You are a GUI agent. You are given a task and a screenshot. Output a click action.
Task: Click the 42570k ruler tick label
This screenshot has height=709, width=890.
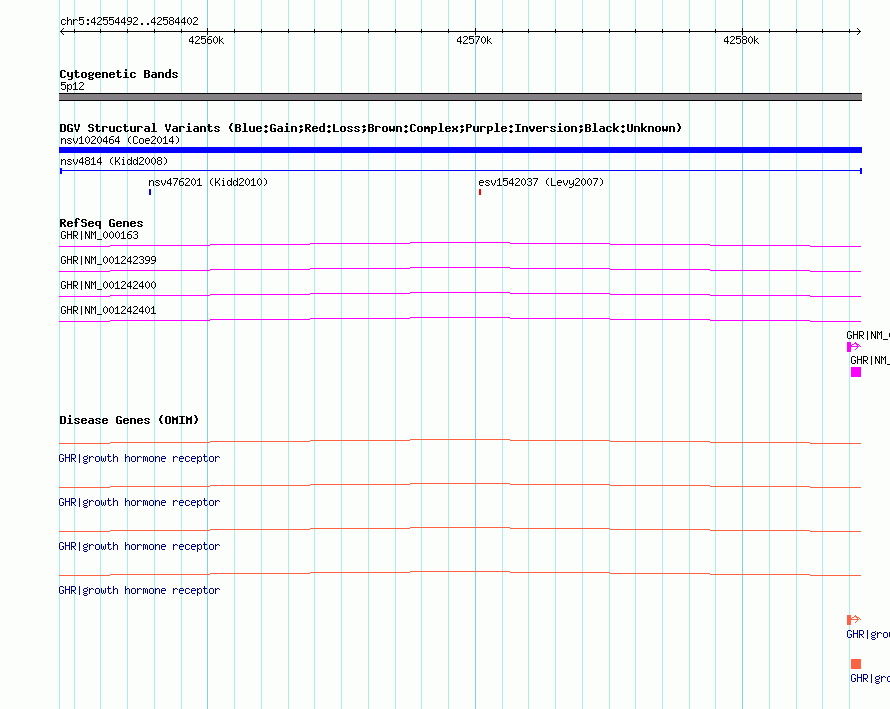474,40
